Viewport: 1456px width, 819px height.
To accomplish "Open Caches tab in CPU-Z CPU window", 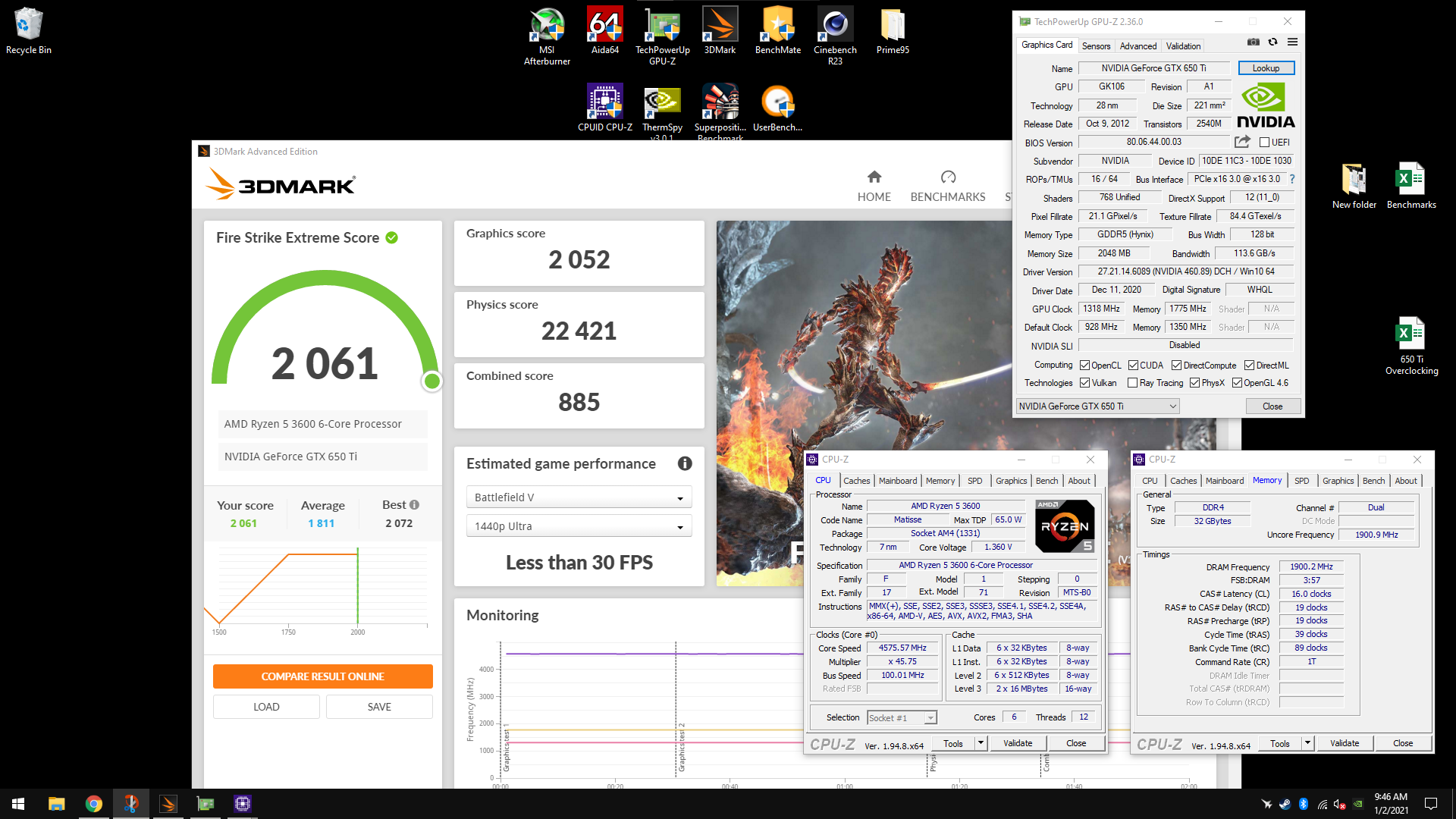I will pos(856,481).
